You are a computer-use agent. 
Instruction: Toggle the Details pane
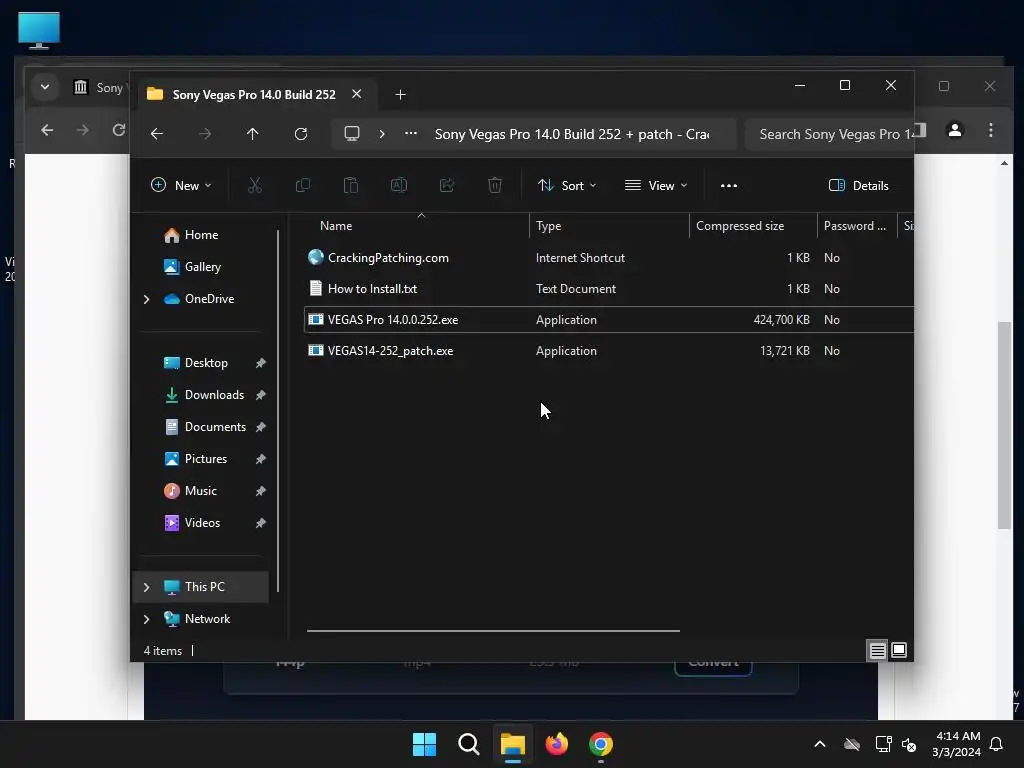(858, 185)
